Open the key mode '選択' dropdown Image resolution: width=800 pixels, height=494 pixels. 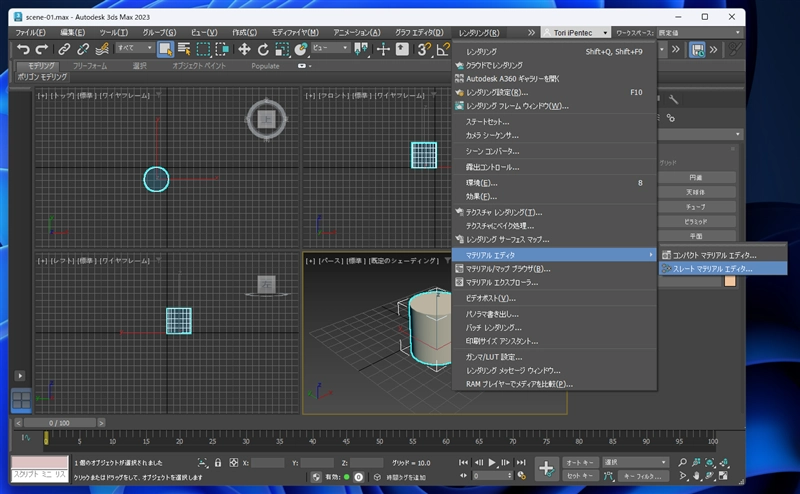tap(635, 462)
